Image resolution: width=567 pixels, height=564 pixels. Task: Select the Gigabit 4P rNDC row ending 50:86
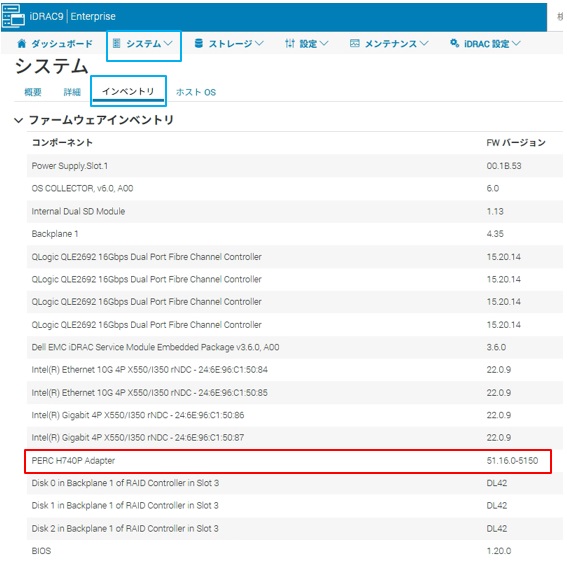coord(294,415)
